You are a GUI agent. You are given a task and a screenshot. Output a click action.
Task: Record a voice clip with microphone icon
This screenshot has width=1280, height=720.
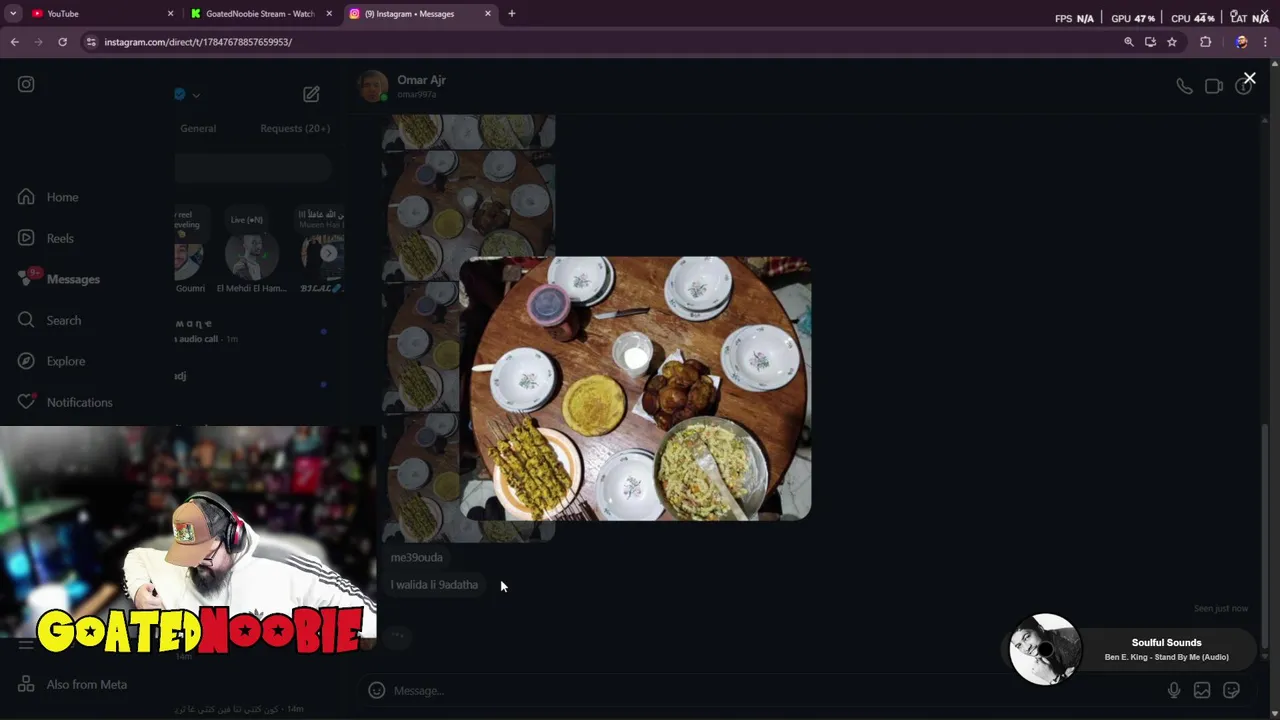coord(1174,690)
